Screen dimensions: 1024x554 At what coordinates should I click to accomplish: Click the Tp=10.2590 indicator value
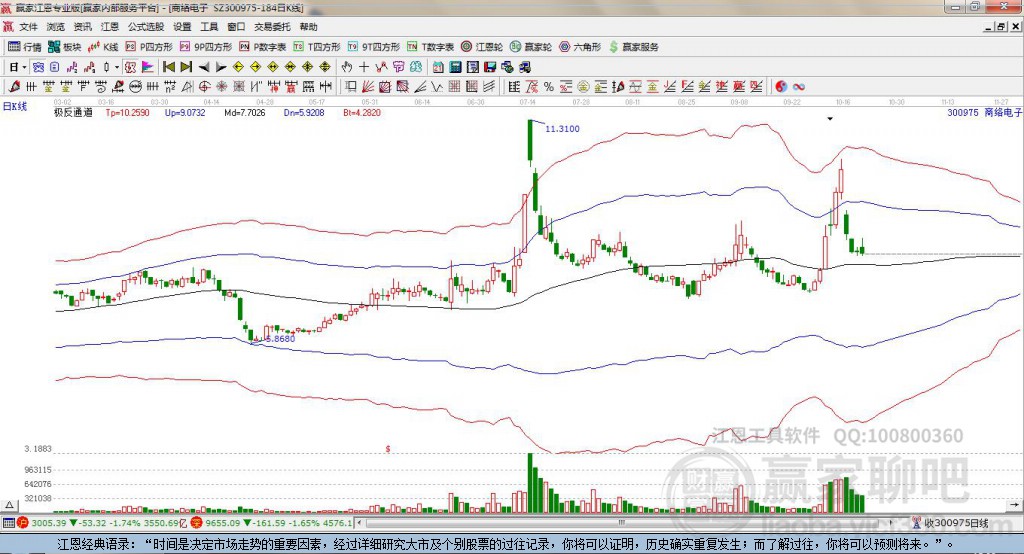click(127, 112)
